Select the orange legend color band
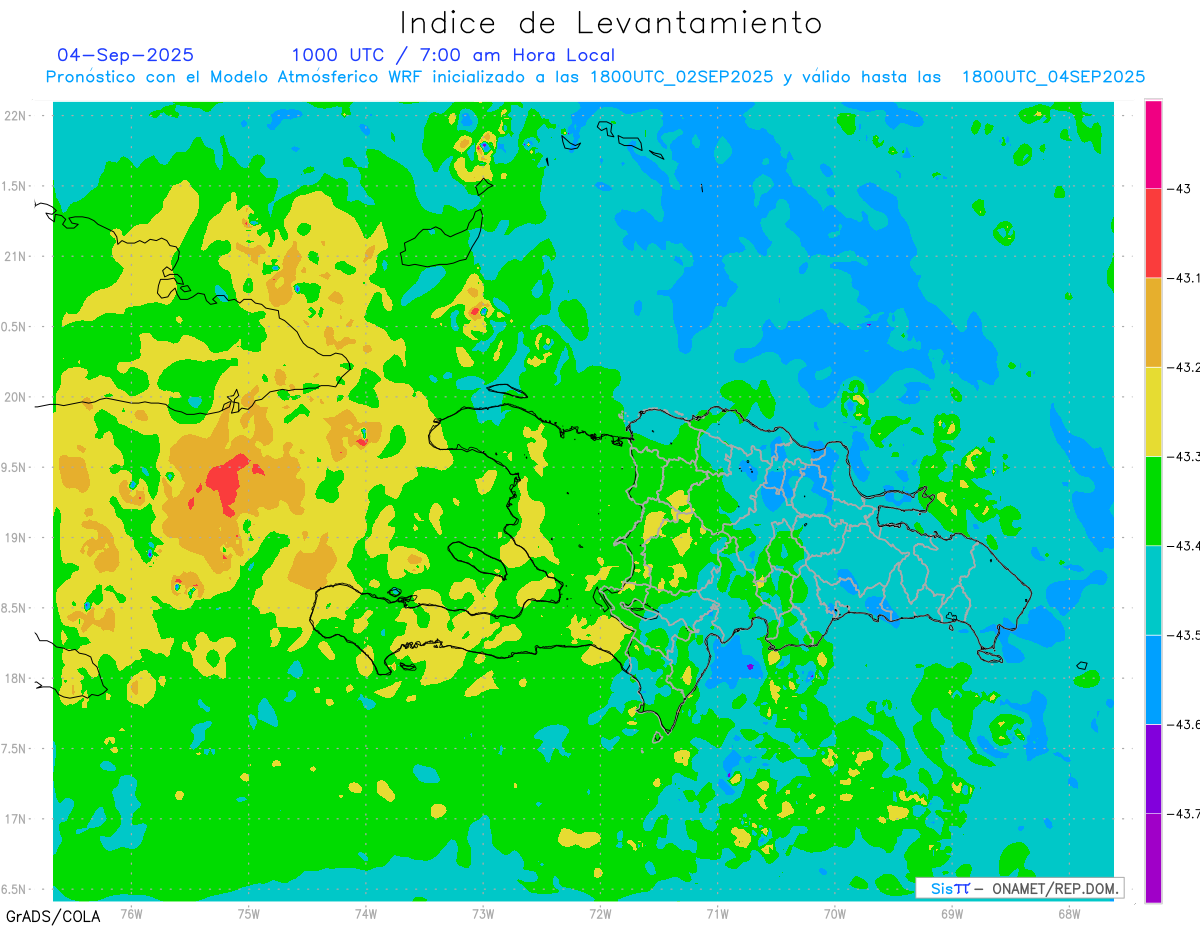This screenshot has height=927, width=1200. (x=1153, y=322)
